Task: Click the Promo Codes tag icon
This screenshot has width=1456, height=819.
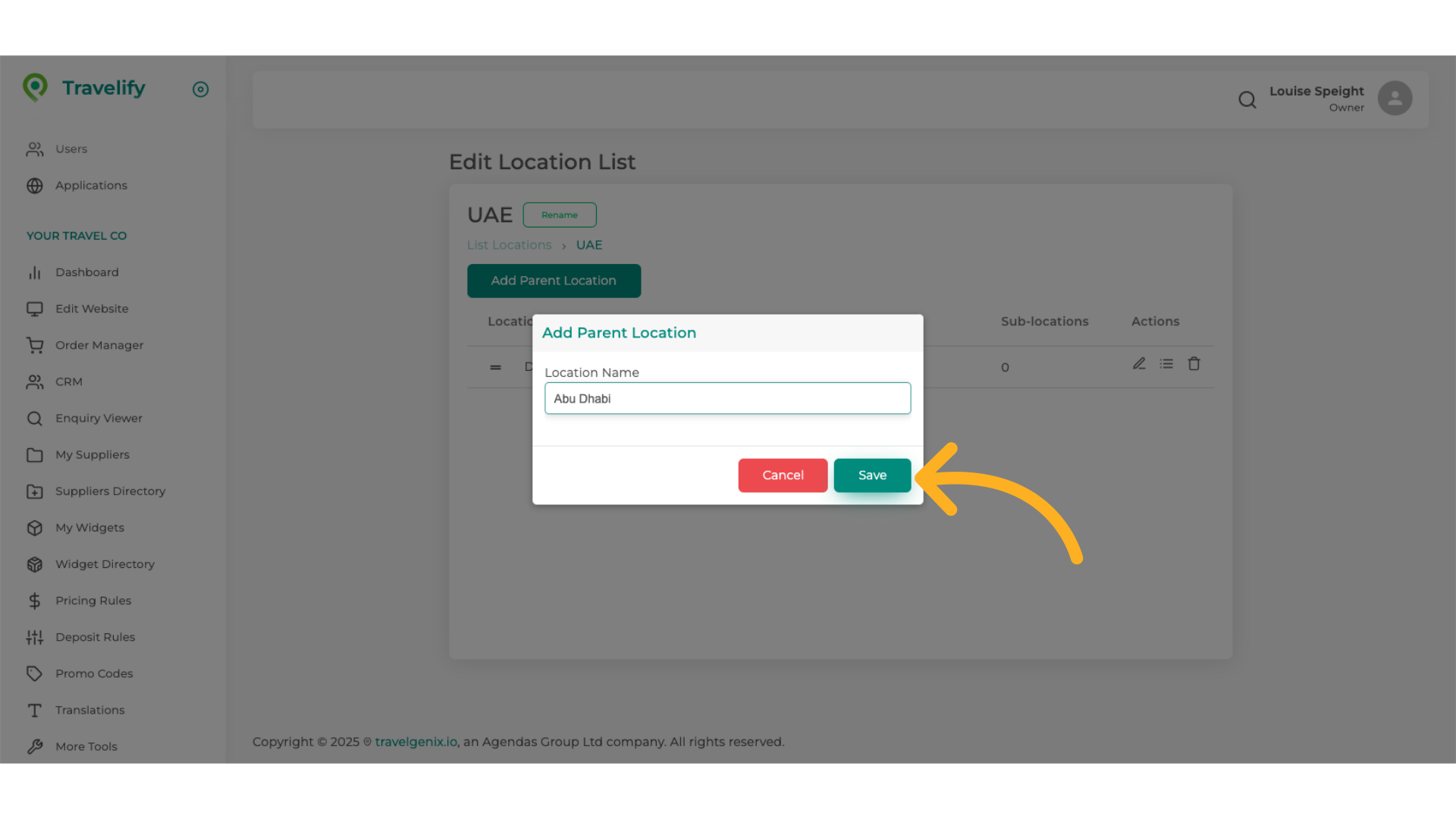Action: click(35, 673)
